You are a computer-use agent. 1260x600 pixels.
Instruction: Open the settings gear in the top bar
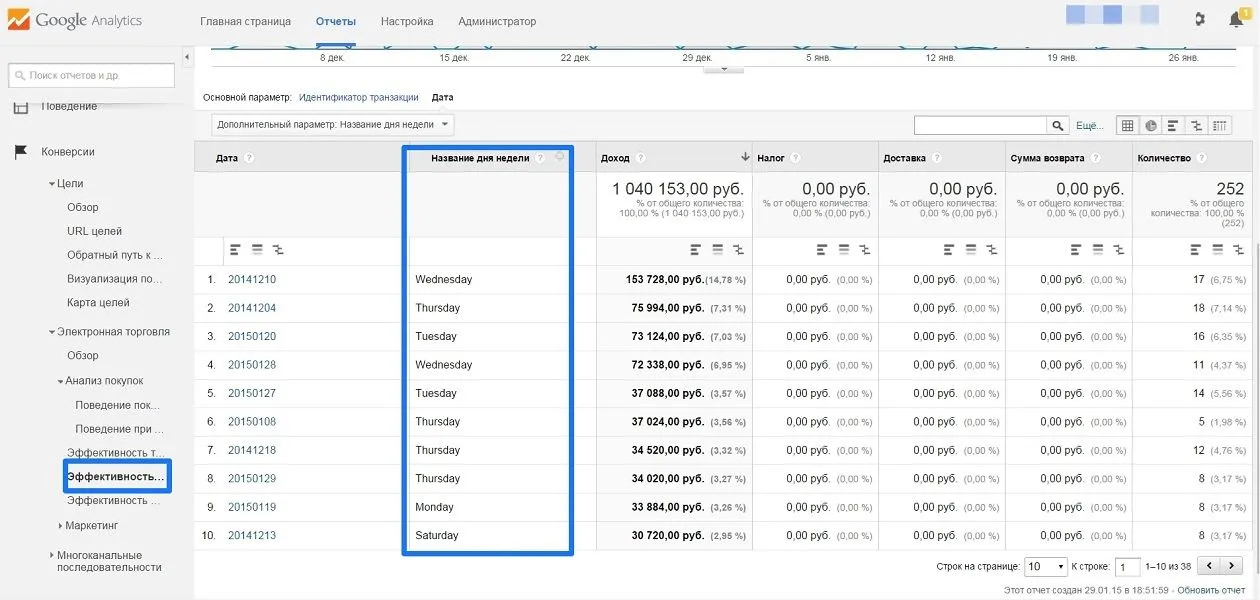1199,19
